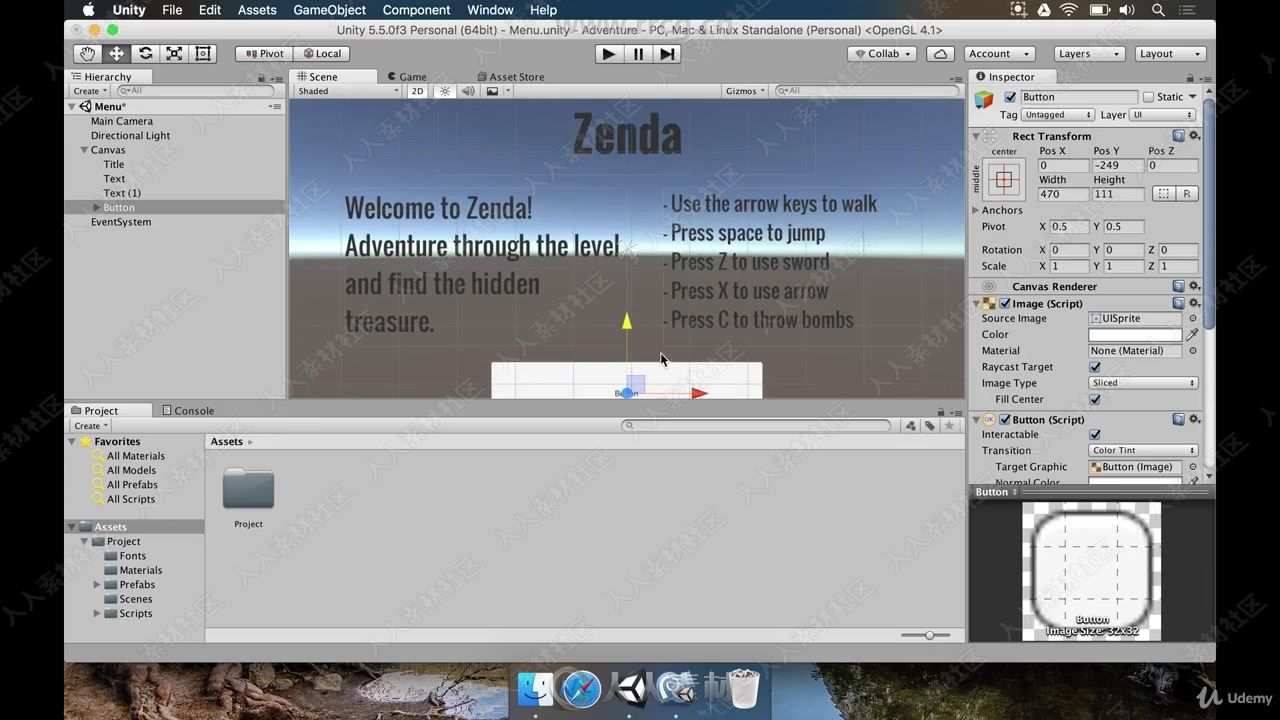Click the Pause button
1280x720 pixels.
click(x=638, y=54)
